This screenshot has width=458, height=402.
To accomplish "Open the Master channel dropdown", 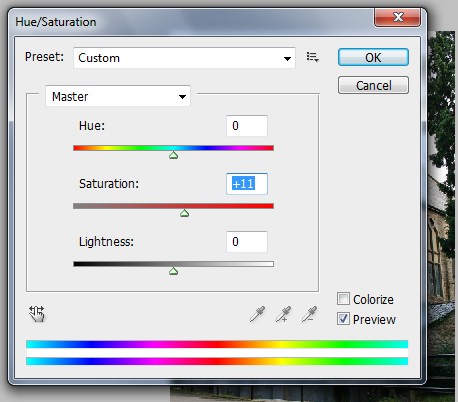I will (118, 96).
